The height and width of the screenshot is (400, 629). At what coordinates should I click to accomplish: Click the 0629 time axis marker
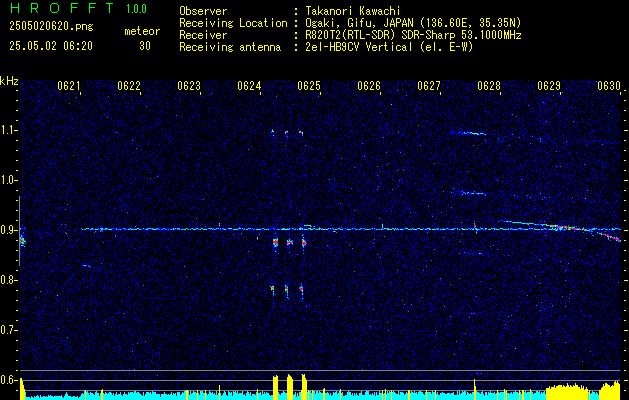point(549,85)
